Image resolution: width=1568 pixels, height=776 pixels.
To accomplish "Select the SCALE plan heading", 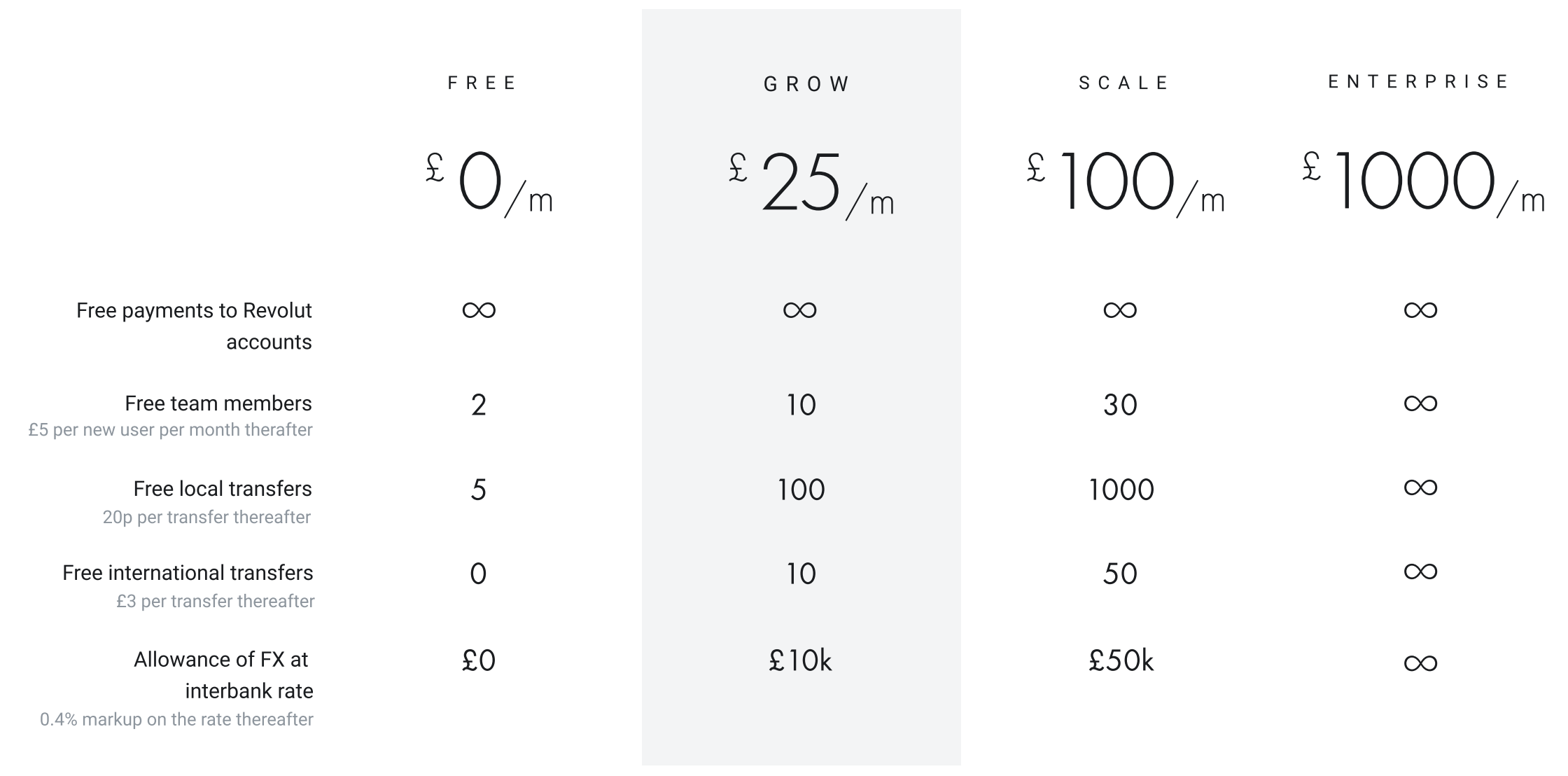I will pos(1124,83).
